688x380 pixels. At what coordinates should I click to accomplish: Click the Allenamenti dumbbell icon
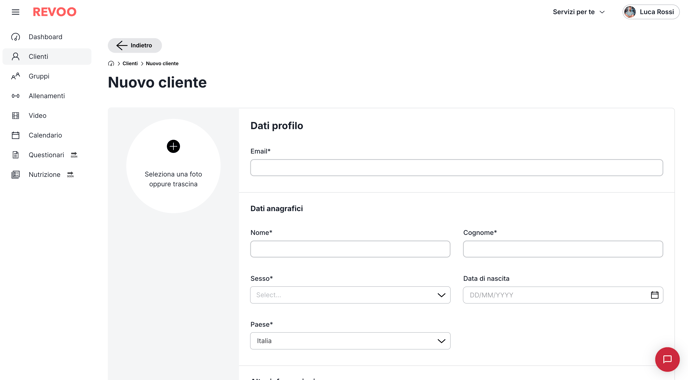[15, 96]
